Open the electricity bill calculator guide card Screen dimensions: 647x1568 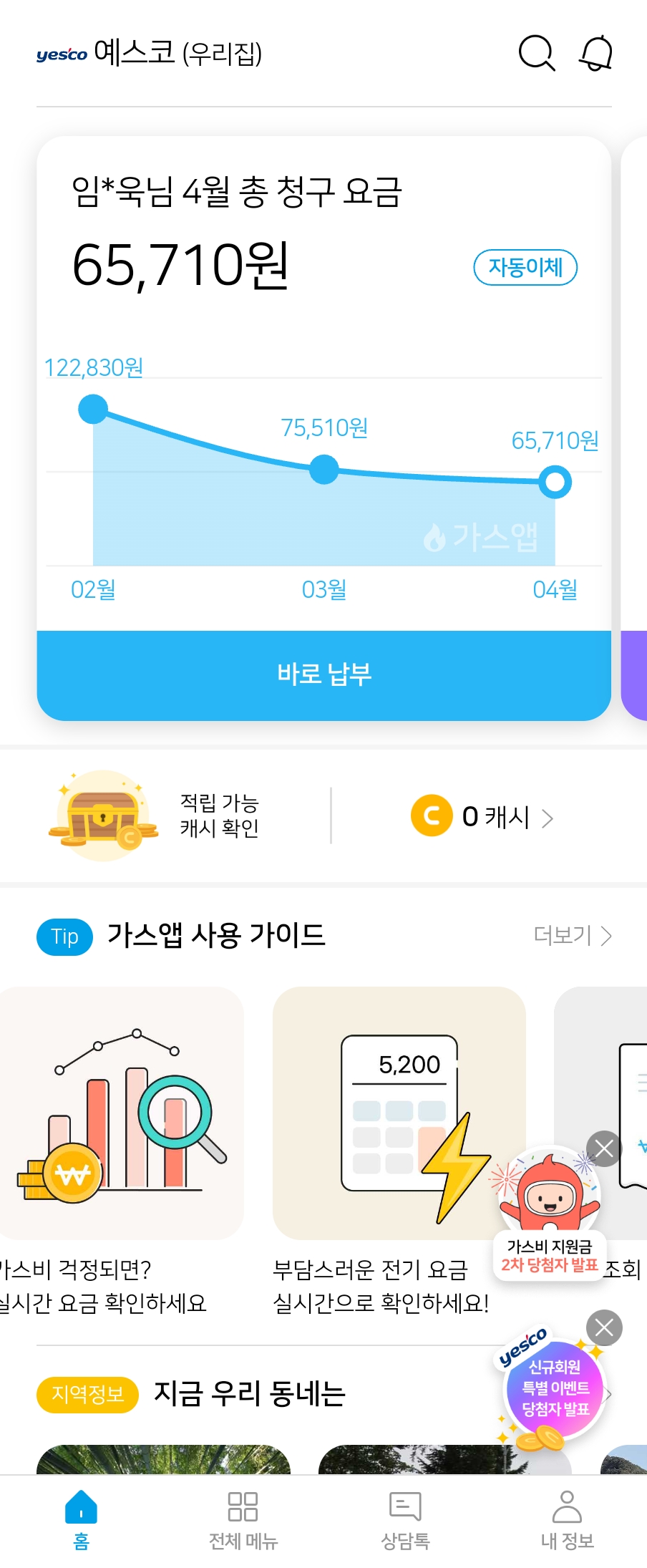pyautogui.click(x=399, y=1113)
